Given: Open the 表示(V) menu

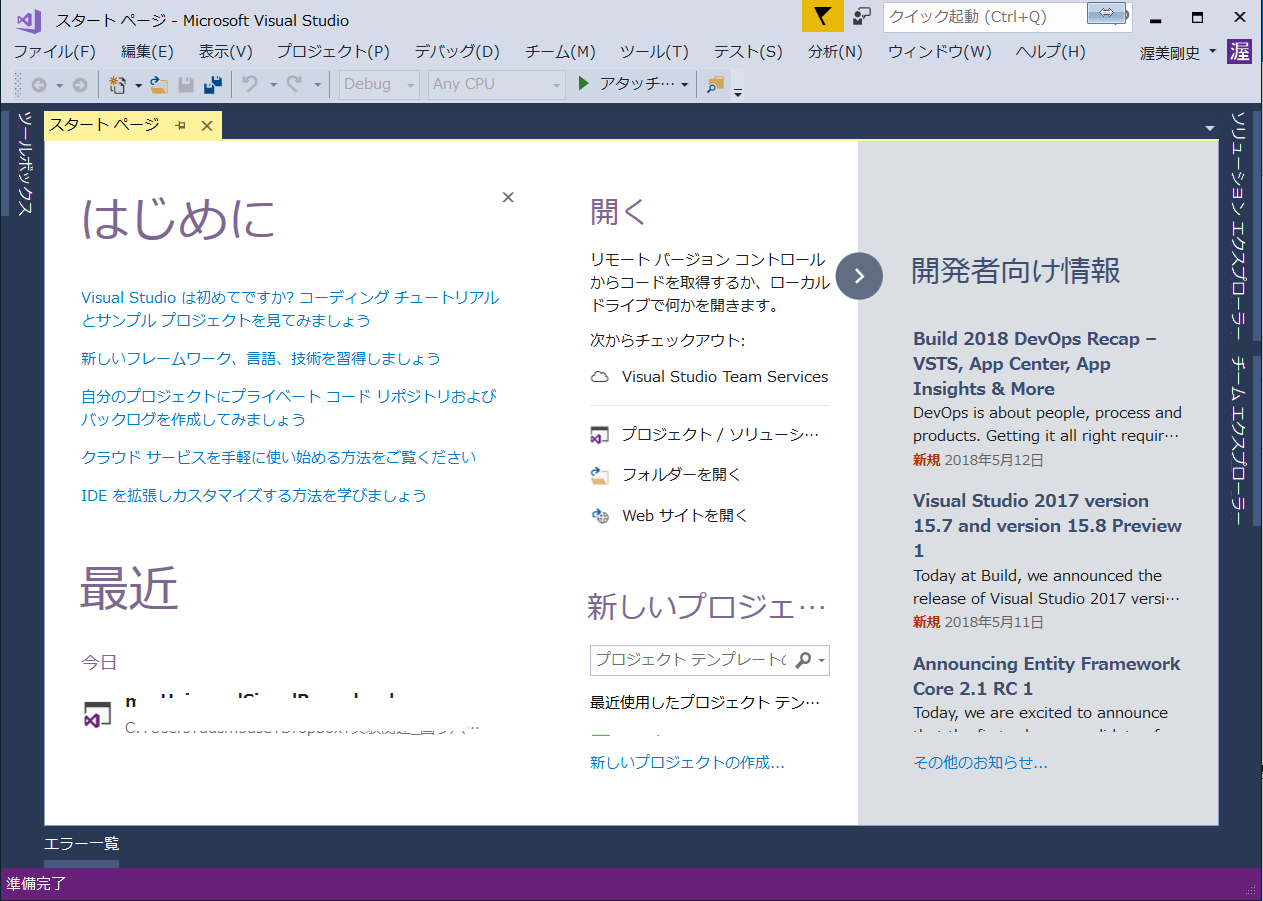Looking at the screenshot, I should (225, 52).
